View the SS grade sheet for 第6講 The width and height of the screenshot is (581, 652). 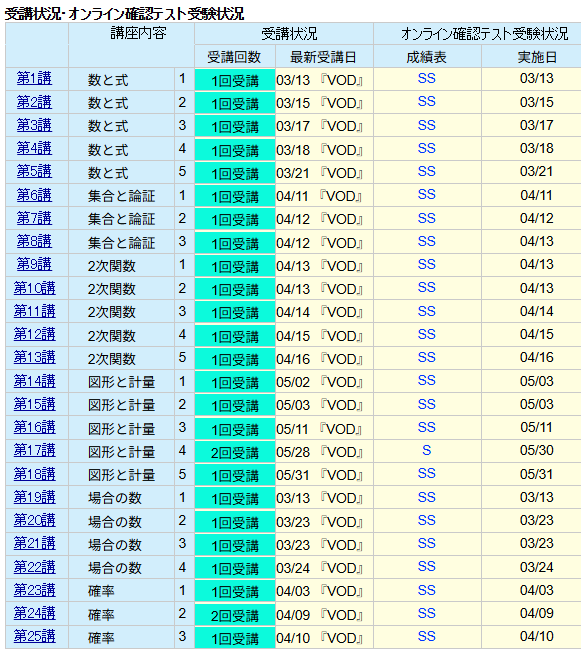pos(426,195)
